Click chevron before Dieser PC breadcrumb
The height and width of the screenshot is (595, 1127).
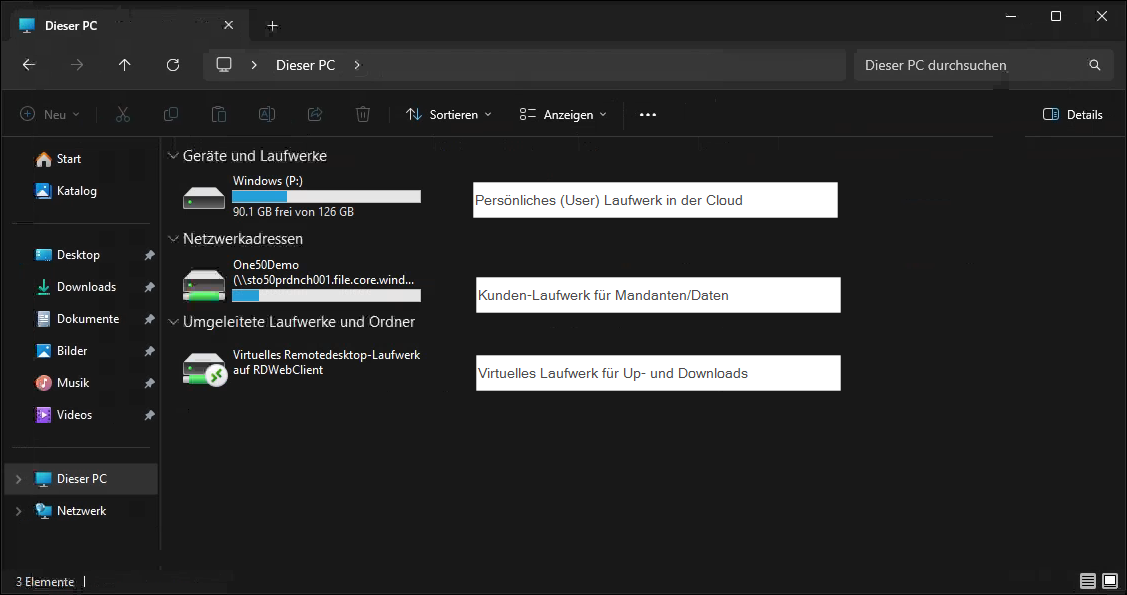click(254, 65)
